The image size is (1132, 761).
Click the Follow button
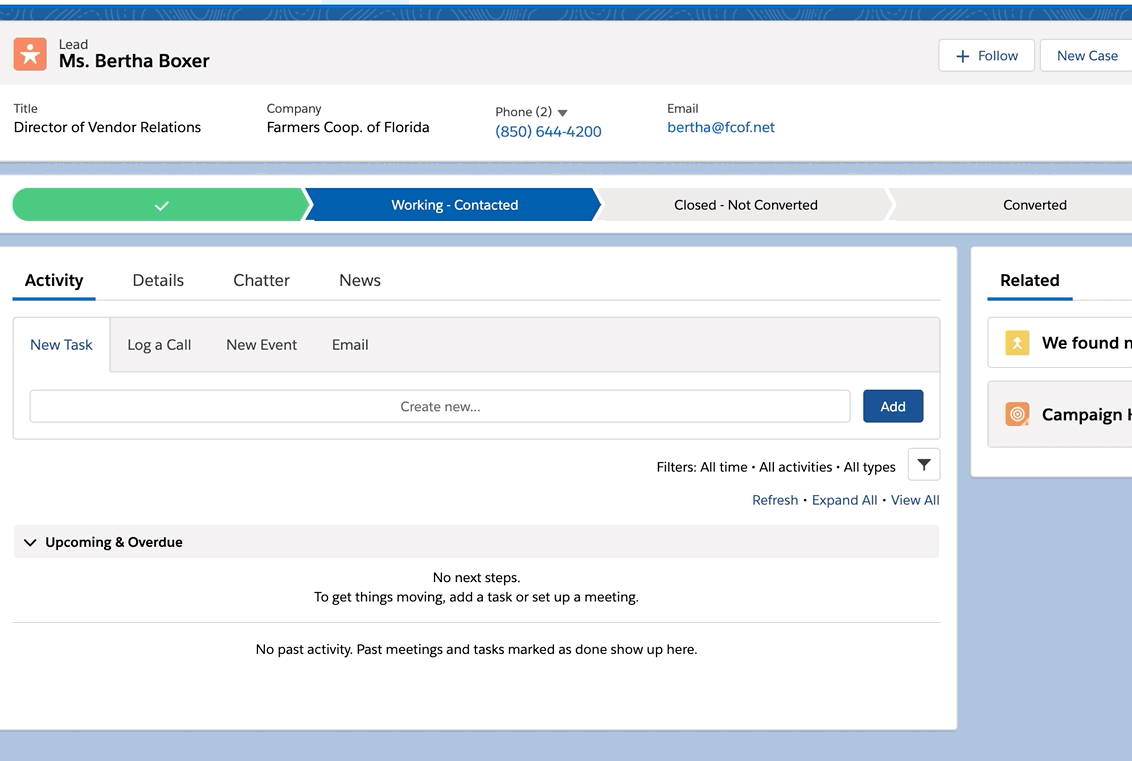point(986,56)
